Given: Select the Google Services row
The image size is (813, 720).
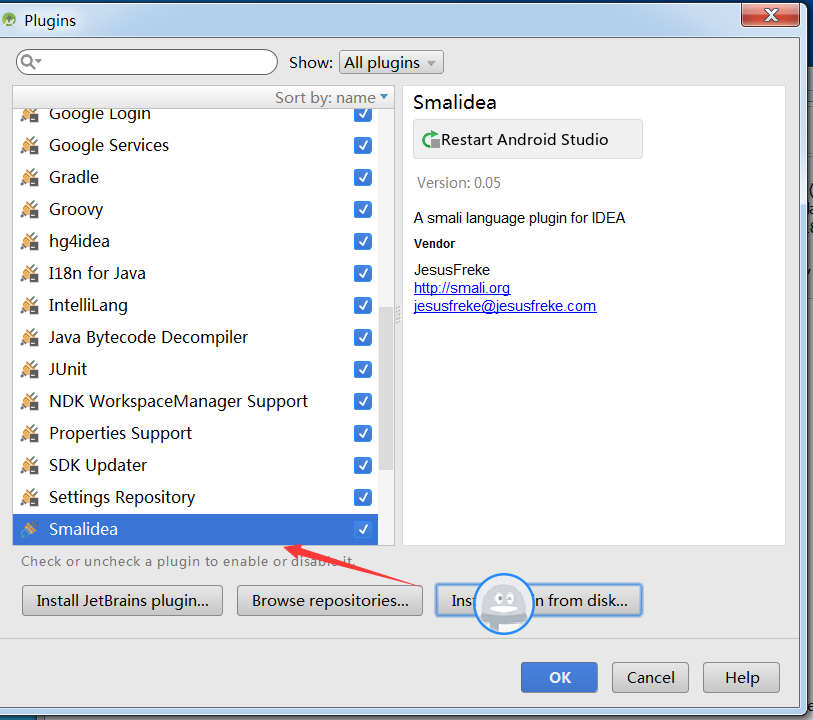Looking at the screenshot, I should (x=195, y=146).
